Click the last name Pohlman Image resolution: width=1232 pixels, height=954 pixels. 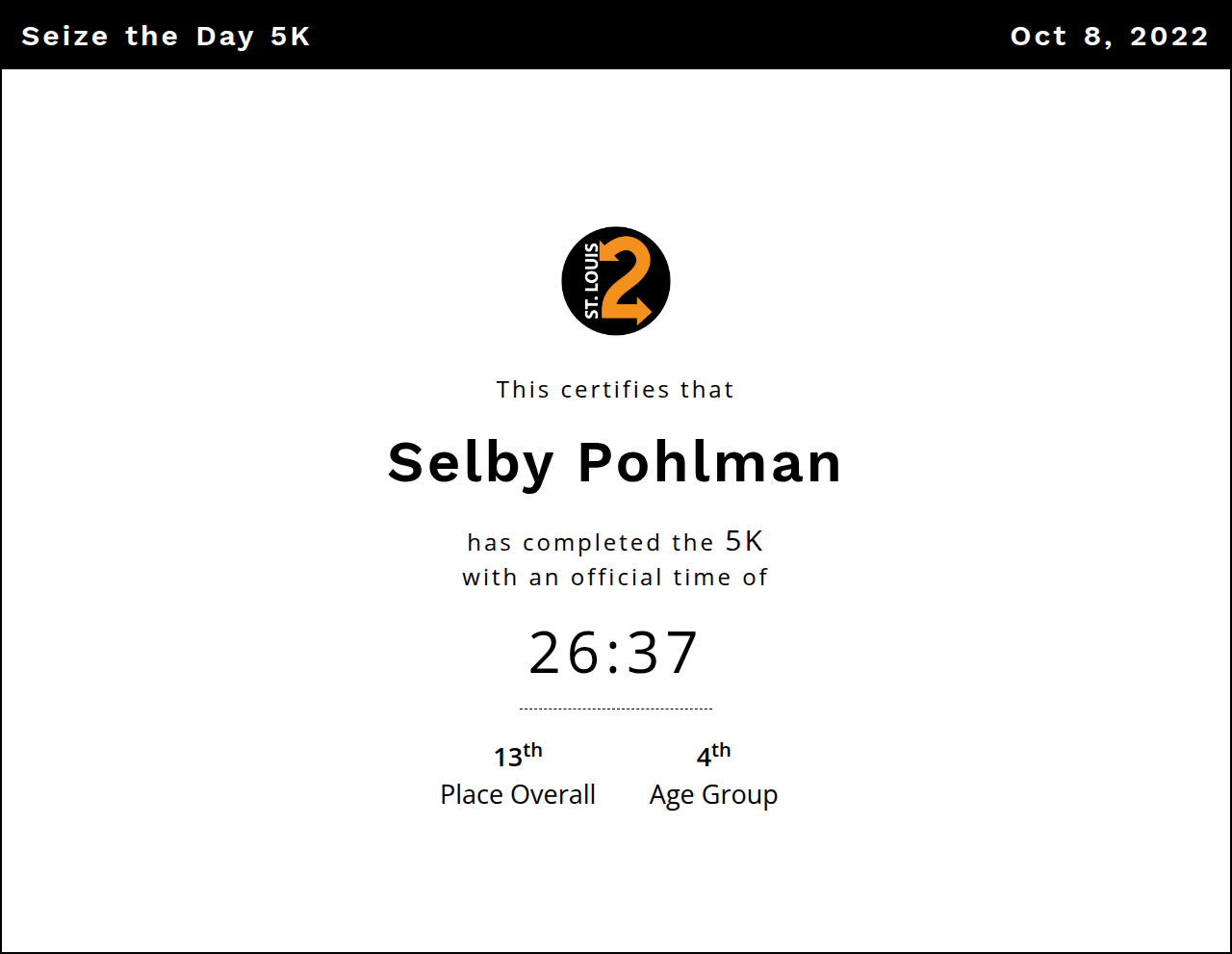point(709,462)
